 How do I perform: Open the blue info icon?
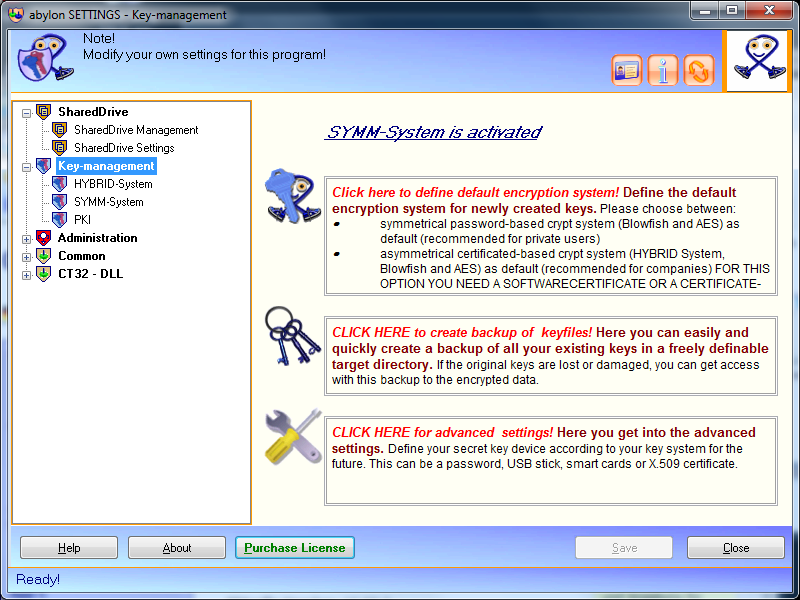(x=662, y=70)
